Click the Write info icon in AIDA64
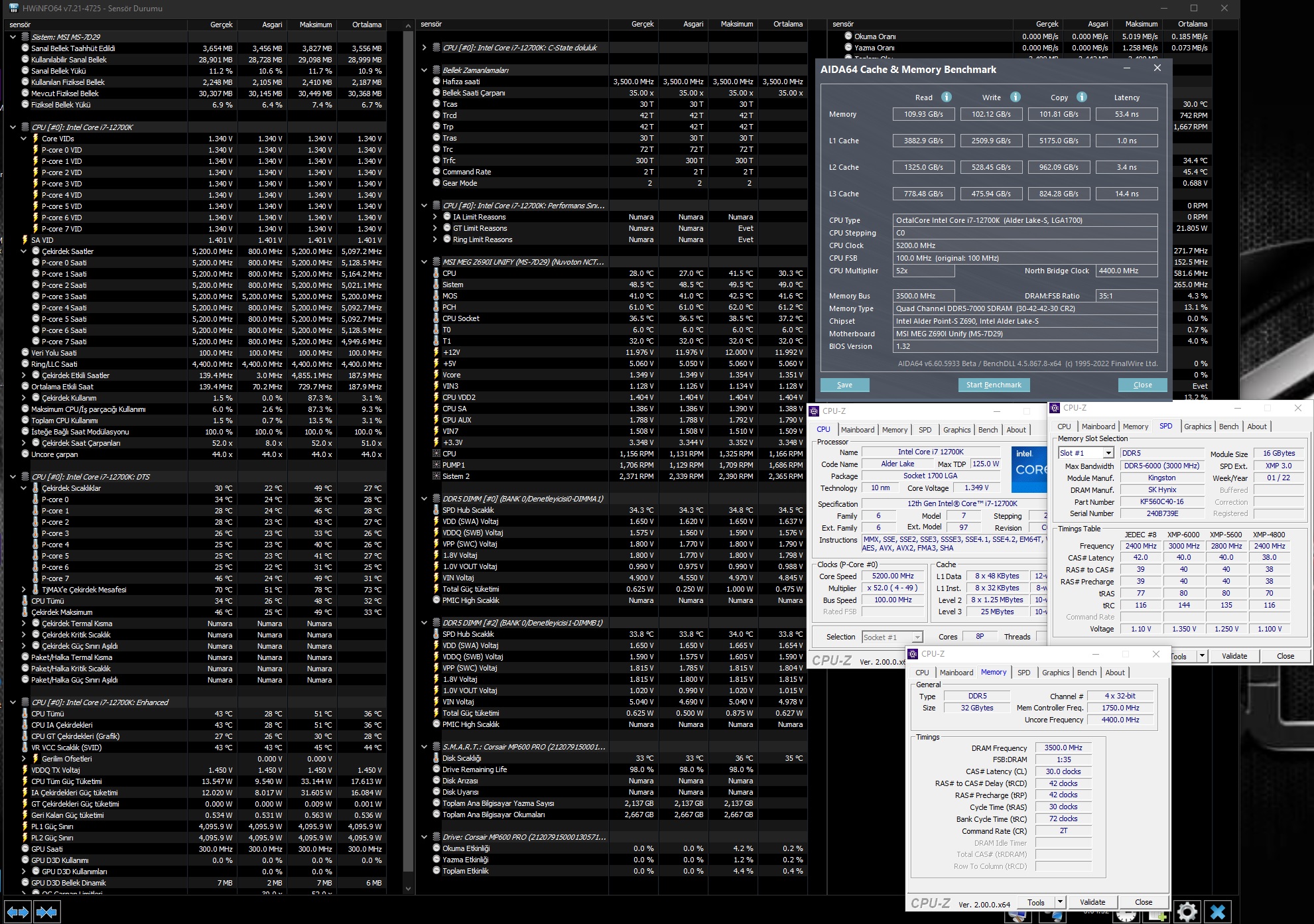This screenshot has height=924, width=1314. tap(1015, 97)
